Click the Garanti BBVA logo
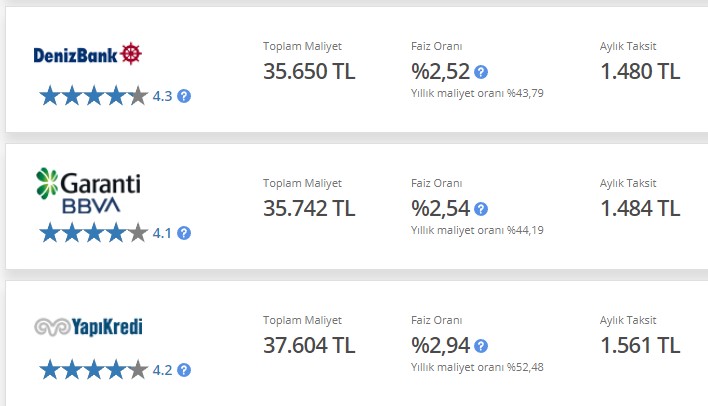The image size is (708, 406). [88, 191]
